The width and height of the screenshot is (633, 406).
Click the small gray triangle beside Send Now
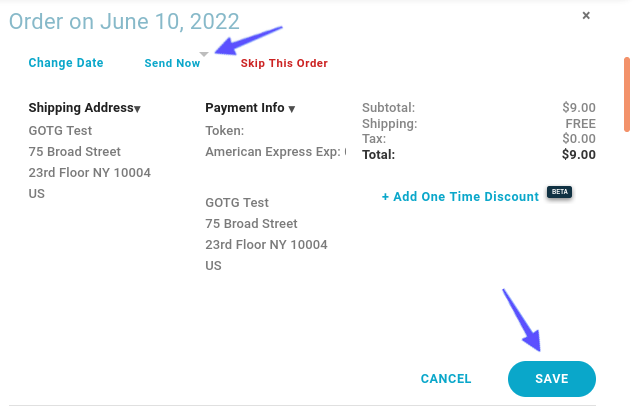pos(204,54)
